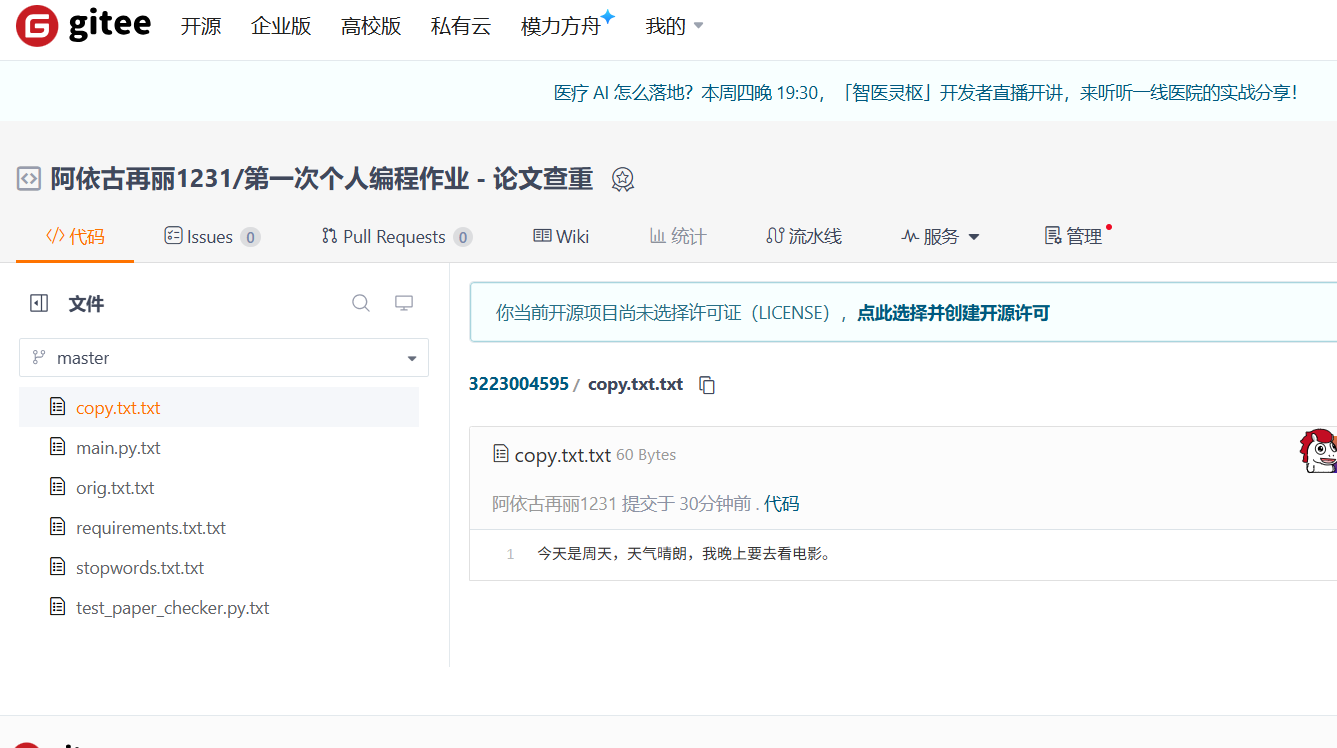This screenshot has width=1337, height=748.
Task: Open the file search in the sidebar
Action: point(360,302)
